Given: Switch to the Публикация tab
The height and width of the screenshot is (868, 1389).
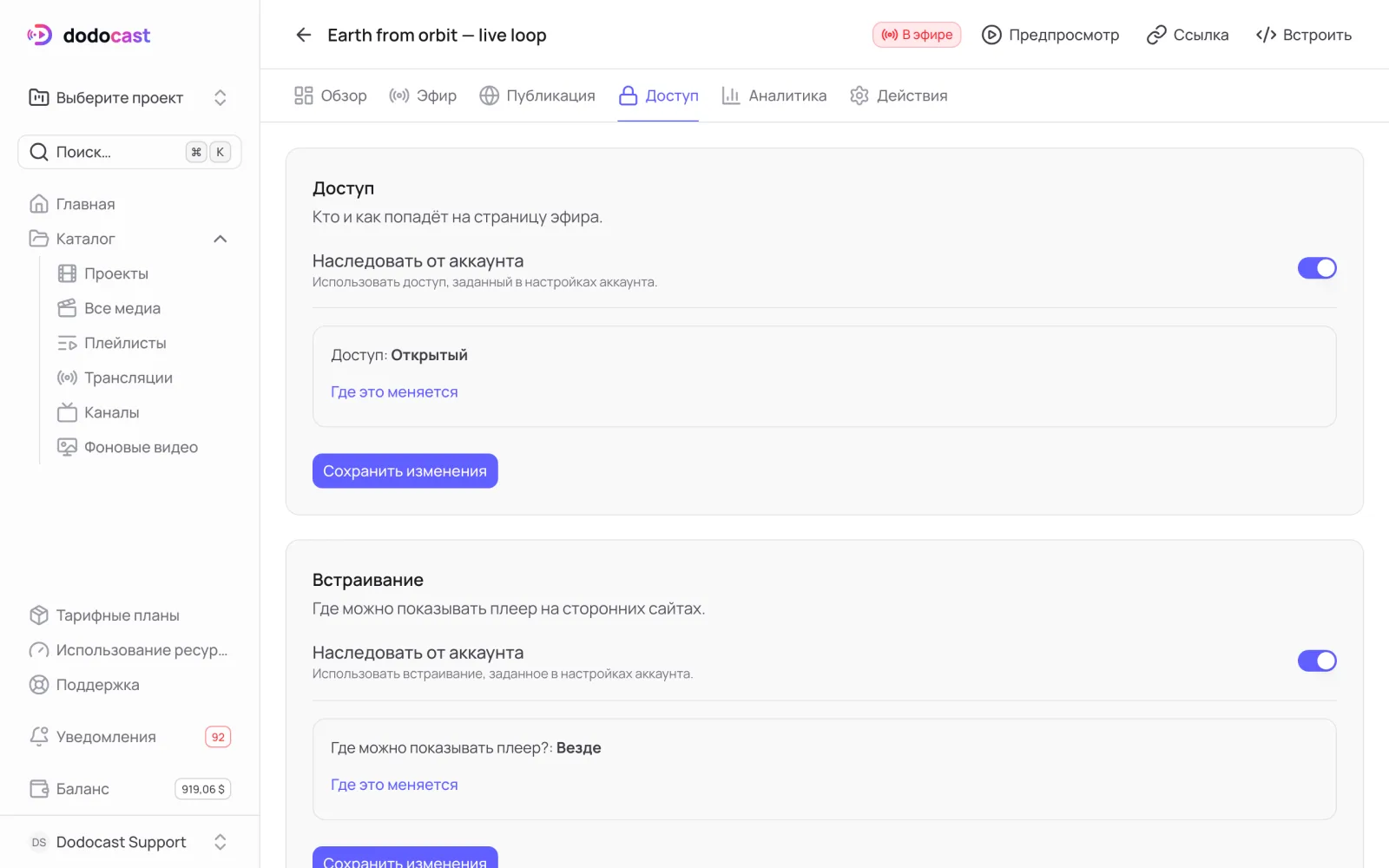Looking at the screenshot, I should point(537,95).
